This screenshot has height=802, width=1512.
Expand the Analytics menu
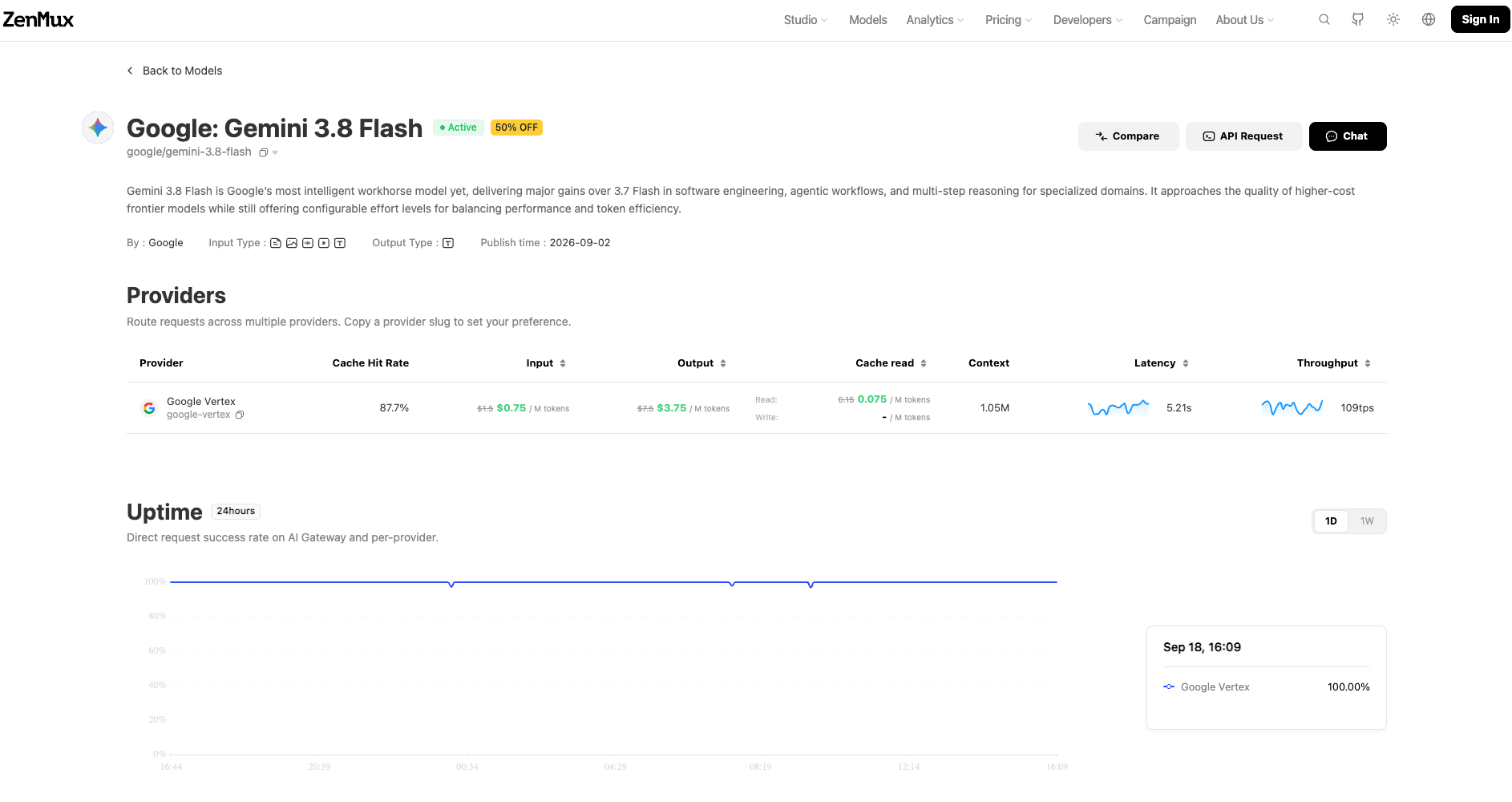pos(935,20)
